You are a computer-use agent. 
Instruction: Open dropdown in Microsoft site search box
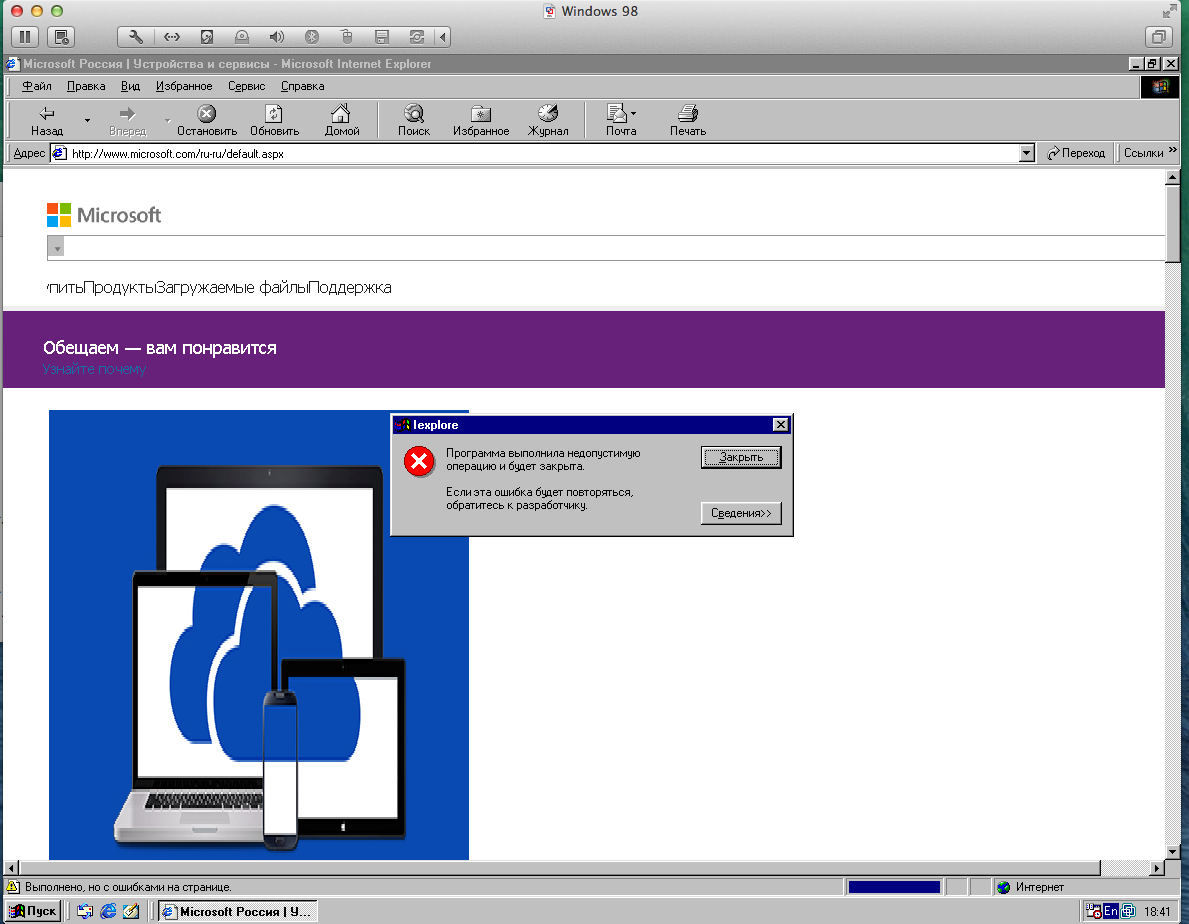pos(56,248)
